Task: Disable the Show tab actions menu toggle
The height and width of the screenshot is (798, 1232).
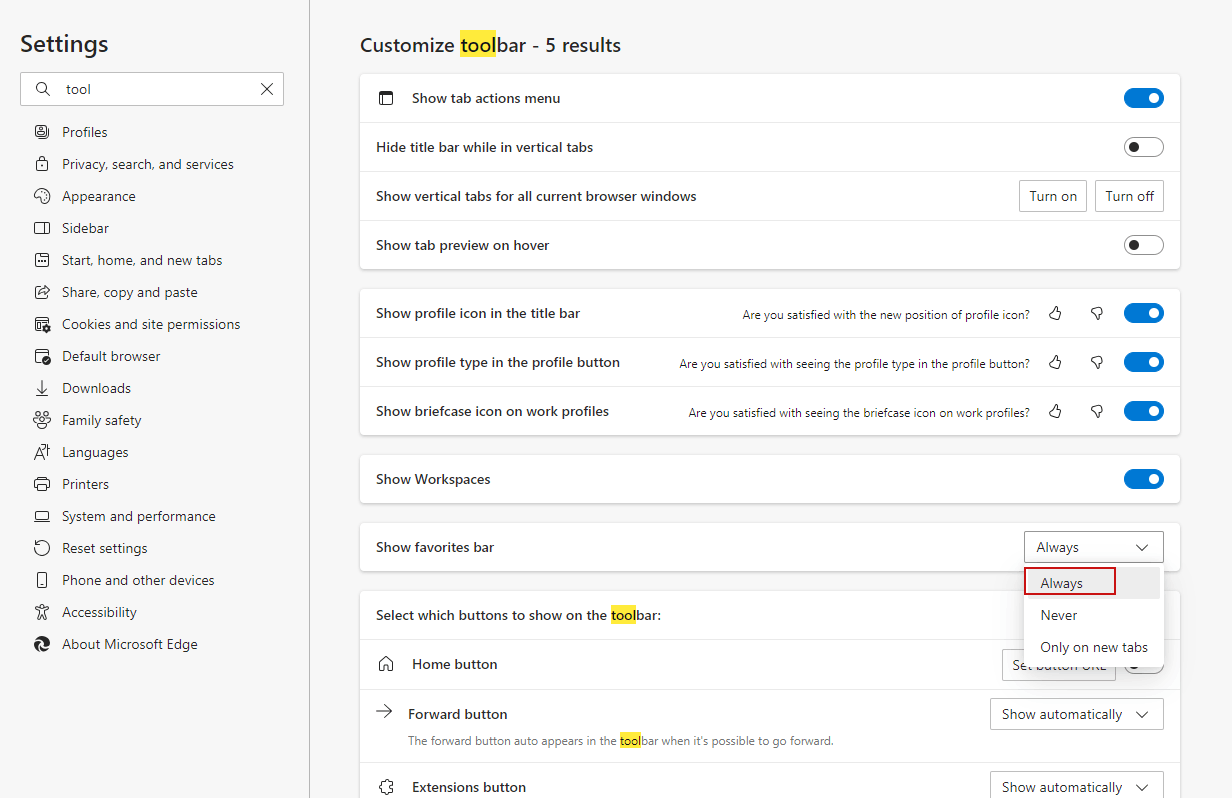Action: pos(1143,98)
